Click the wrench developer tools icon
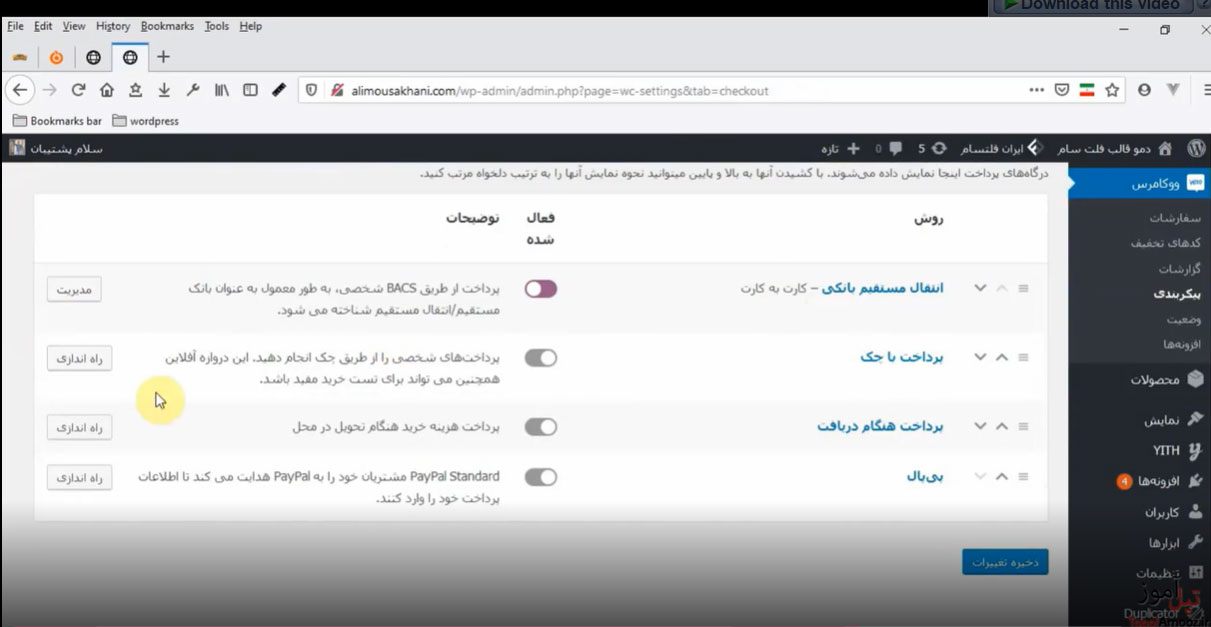Screen dimensions: 1211x627 point(193,90)
